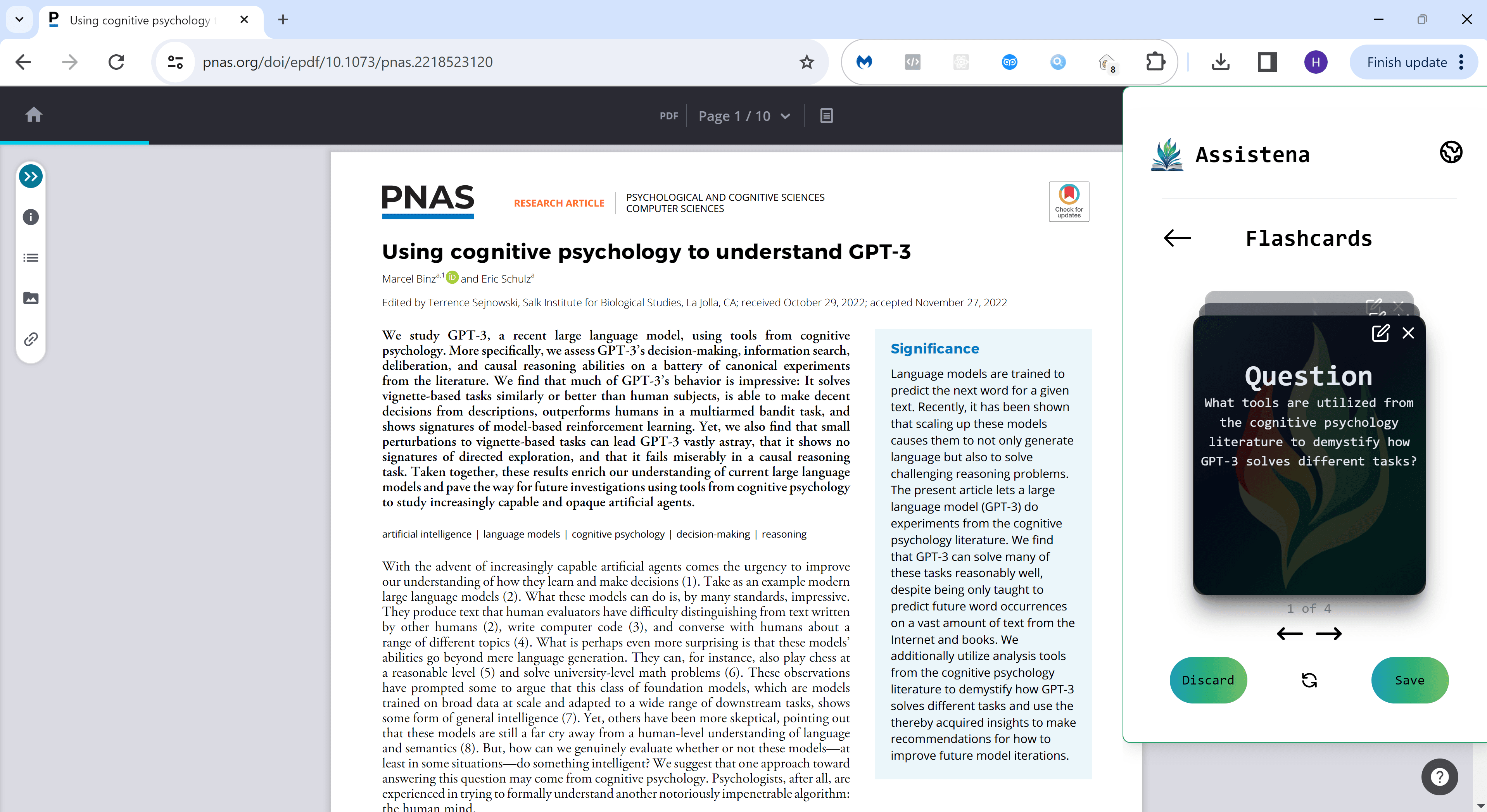Show the next flashcard
Viewport: 1487px width, 812px height.
(x=1328, y=634)
